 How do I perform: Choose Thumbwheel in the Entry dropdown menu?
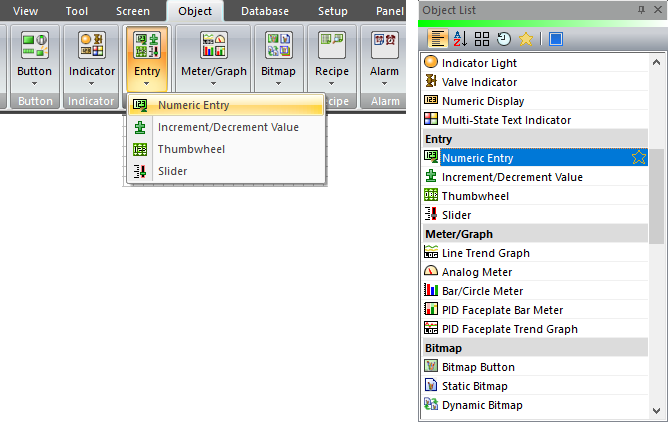192,149
